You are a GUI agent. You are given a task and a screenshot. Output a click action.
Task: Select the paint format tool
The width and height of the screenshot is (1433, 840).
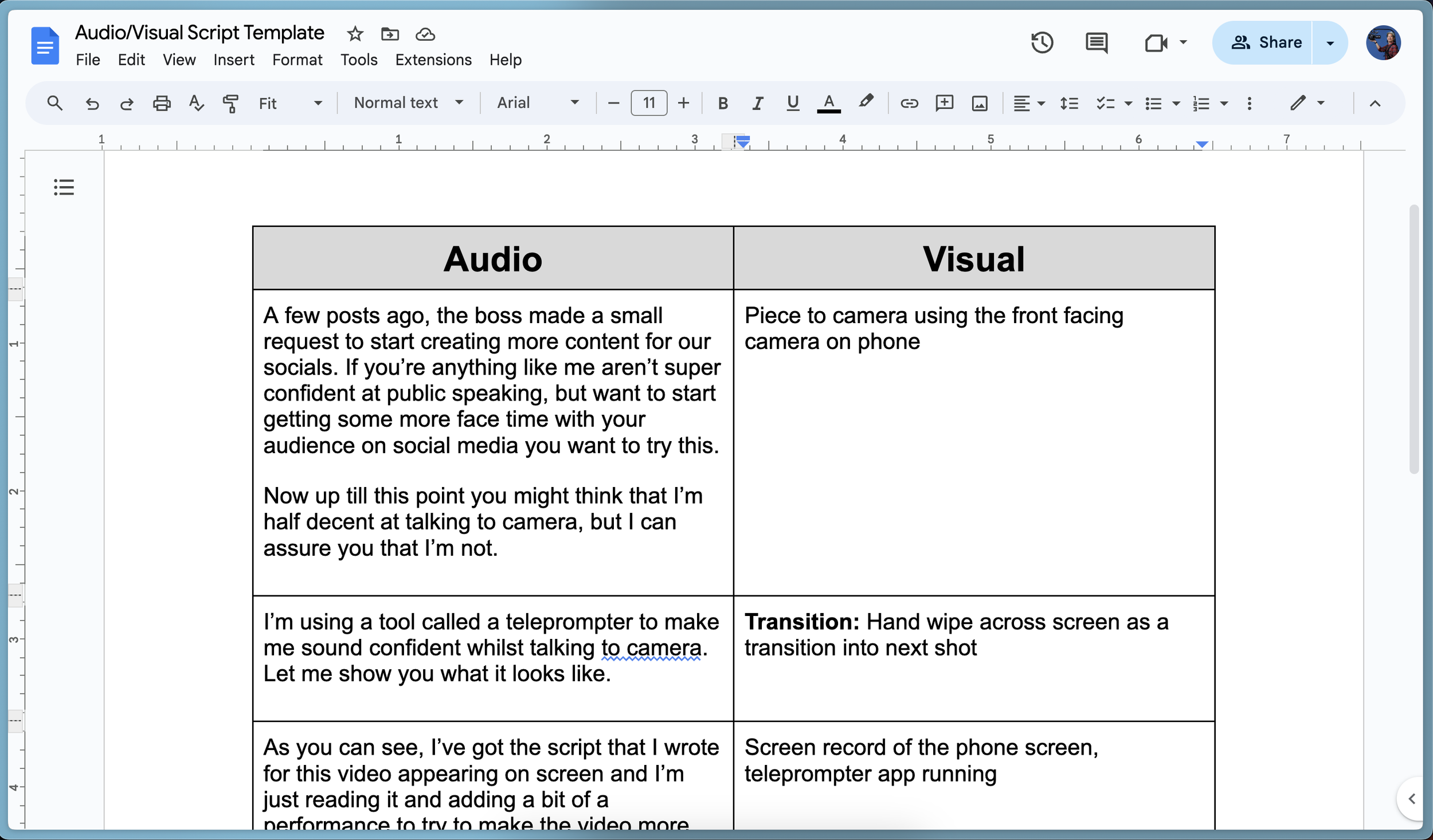[x=230, y=103]
